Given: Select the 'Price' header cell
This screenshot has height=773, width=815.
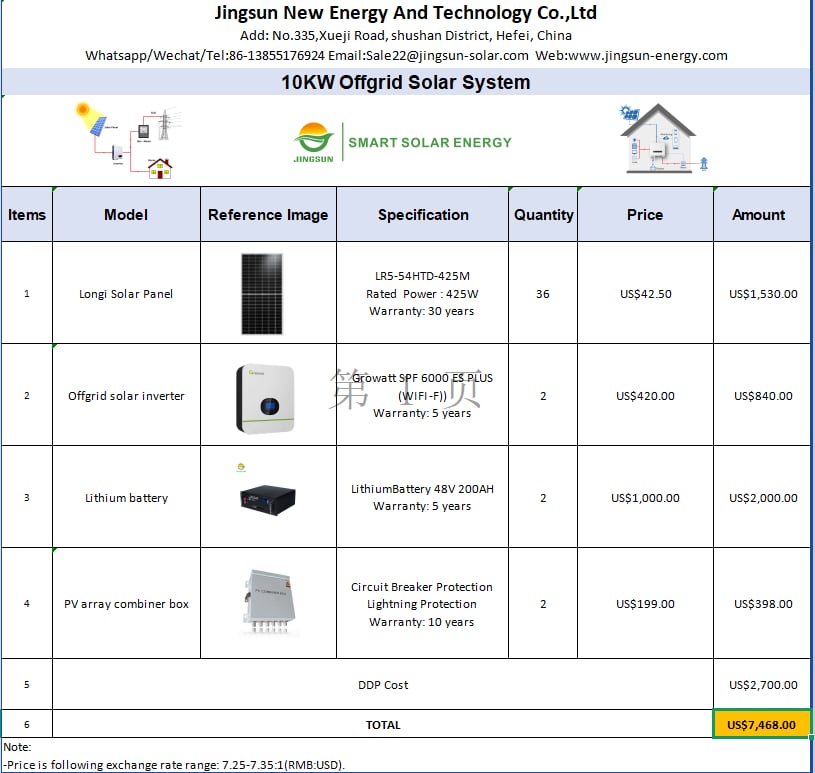Looking at the screenshot, I should [645, 215].
